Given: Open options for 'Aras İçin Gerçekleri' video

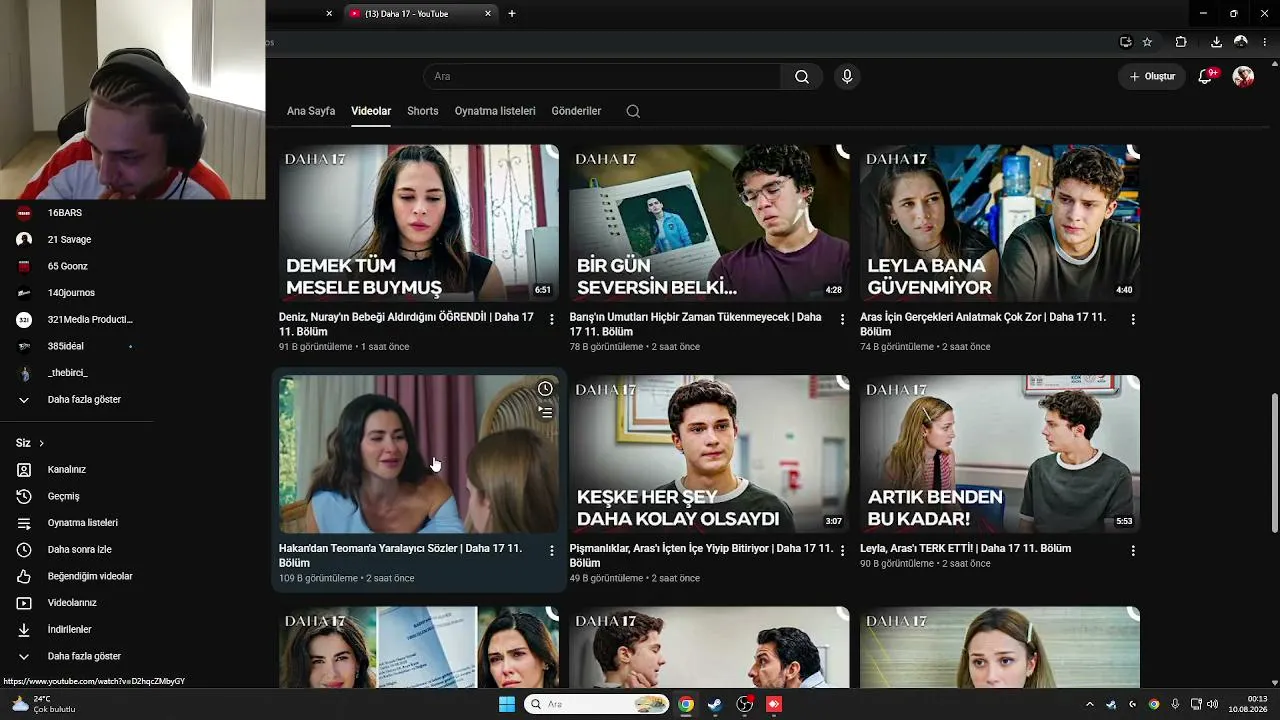Looking at the screenshot, I should (x=1133, y=319).
